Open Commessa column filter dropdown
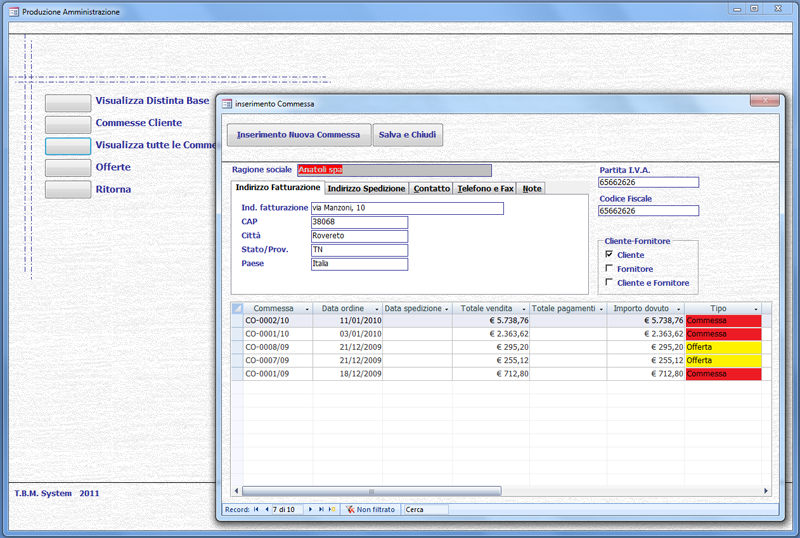The image size is (800, 538). (x=307, y=309)
